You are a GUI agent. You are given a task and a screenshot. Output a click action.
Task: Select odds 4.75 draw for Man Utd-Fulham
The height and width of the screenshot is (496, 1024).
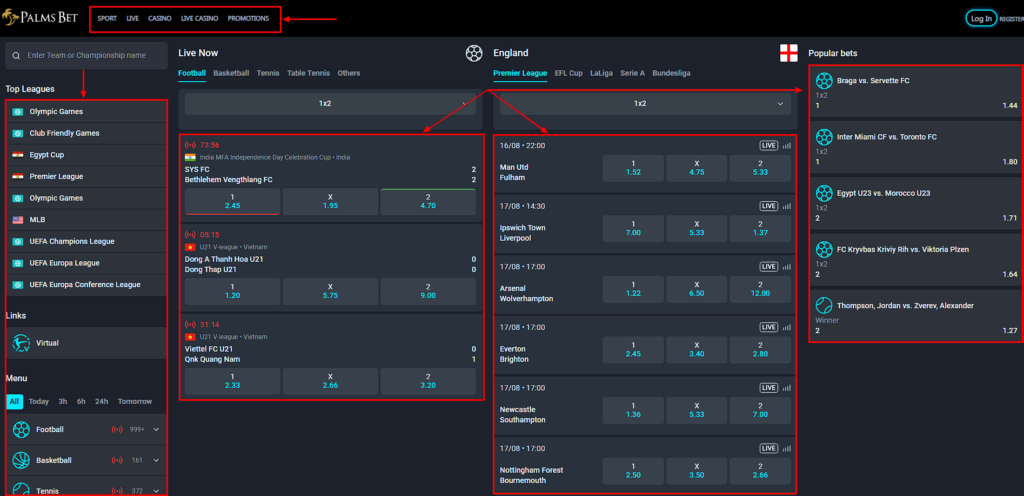(x=696, y=167)
